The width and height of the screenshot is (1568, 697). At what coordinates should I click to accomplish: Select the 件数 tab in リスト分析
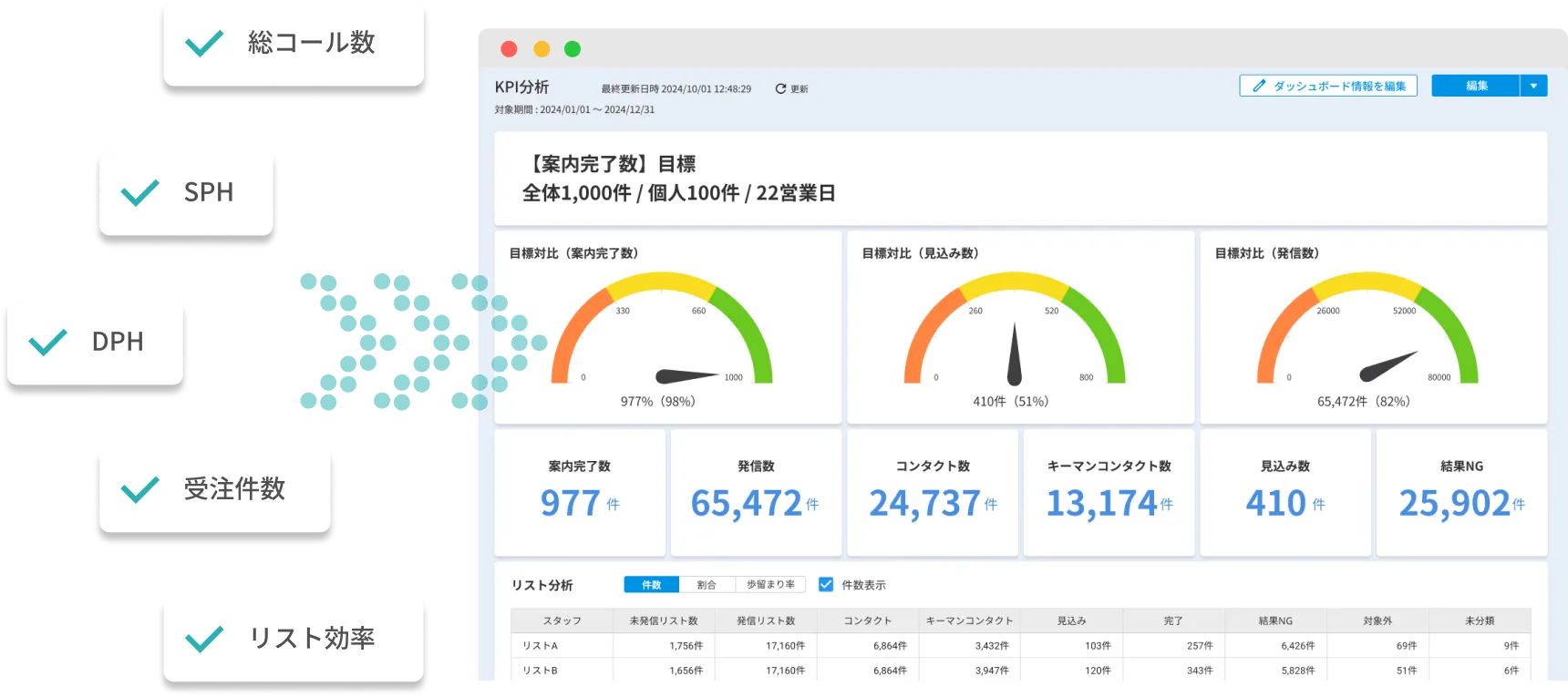tap(651, 585)
